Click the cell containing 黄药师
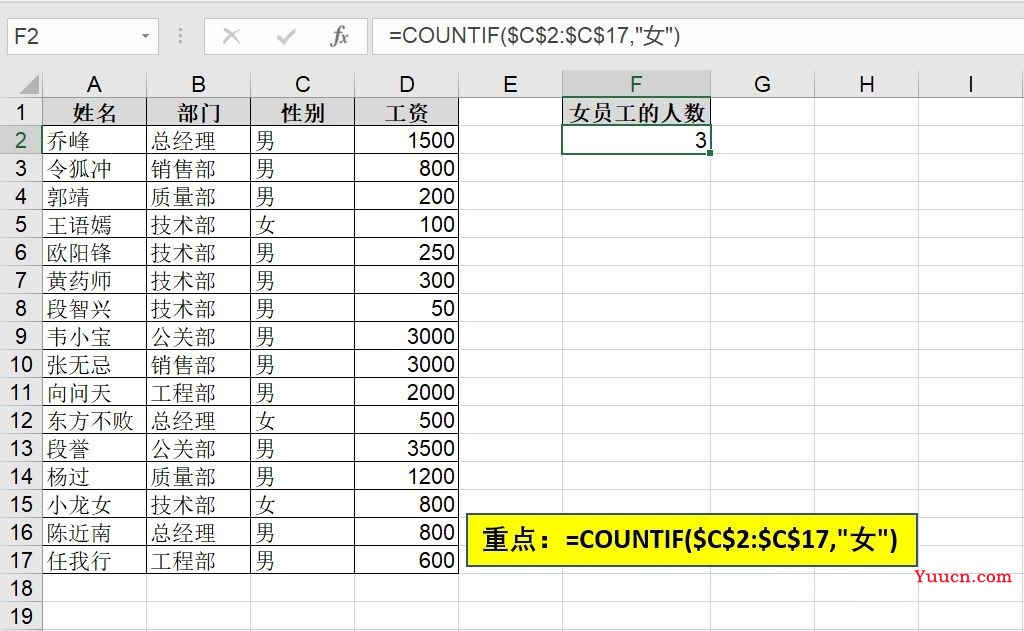1024x631 pixels. [94, 280]
